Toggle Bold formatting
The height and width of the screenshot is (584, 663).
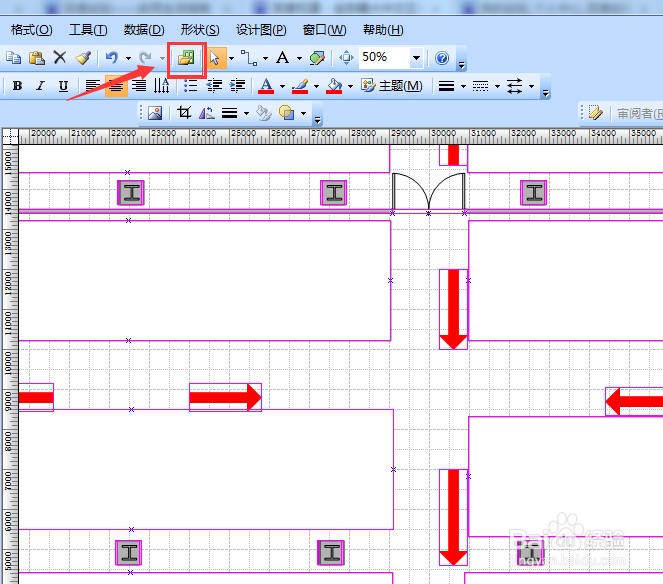(17, 86)
